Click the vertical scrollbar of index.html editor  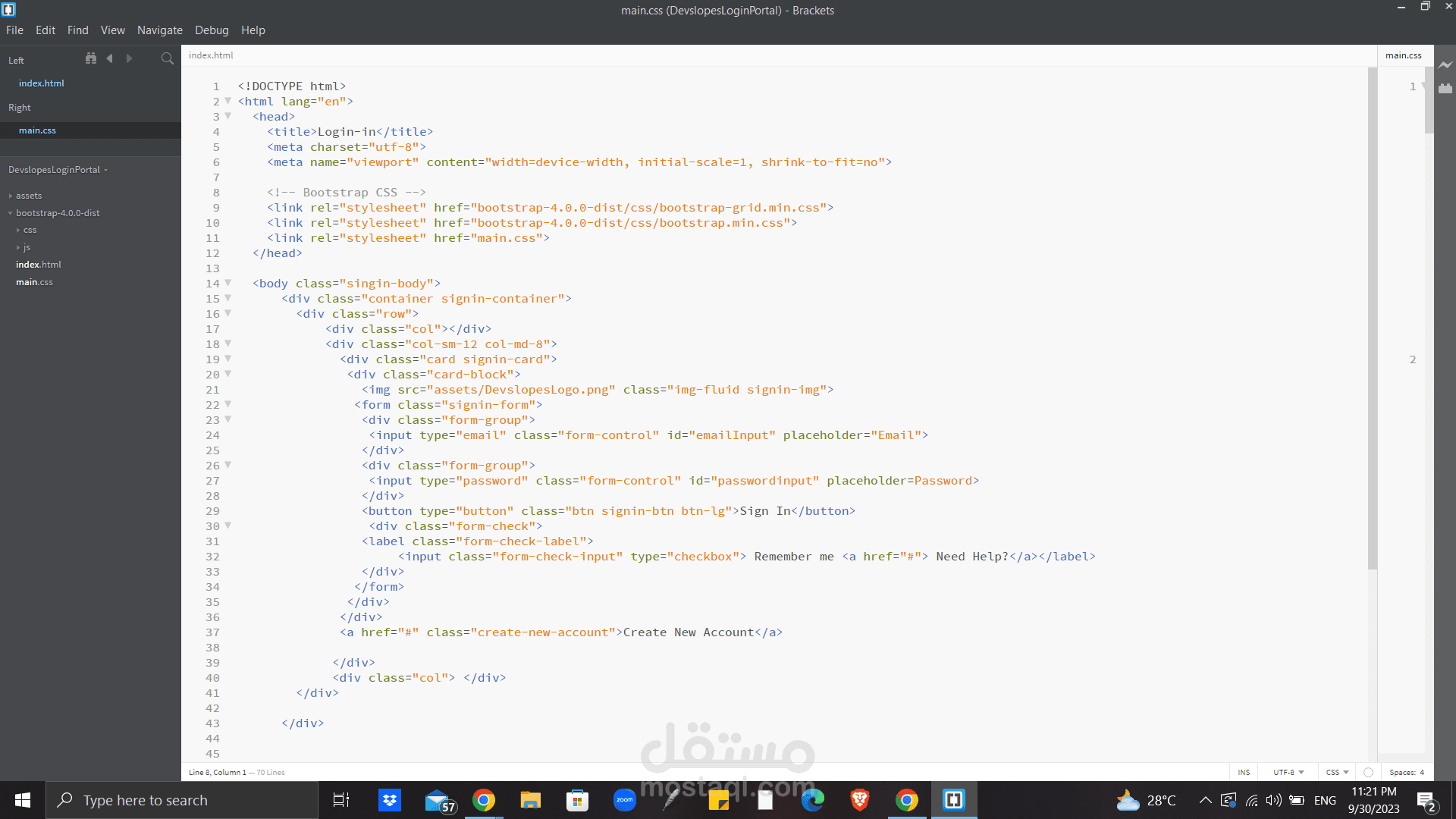pos(1372,318)
